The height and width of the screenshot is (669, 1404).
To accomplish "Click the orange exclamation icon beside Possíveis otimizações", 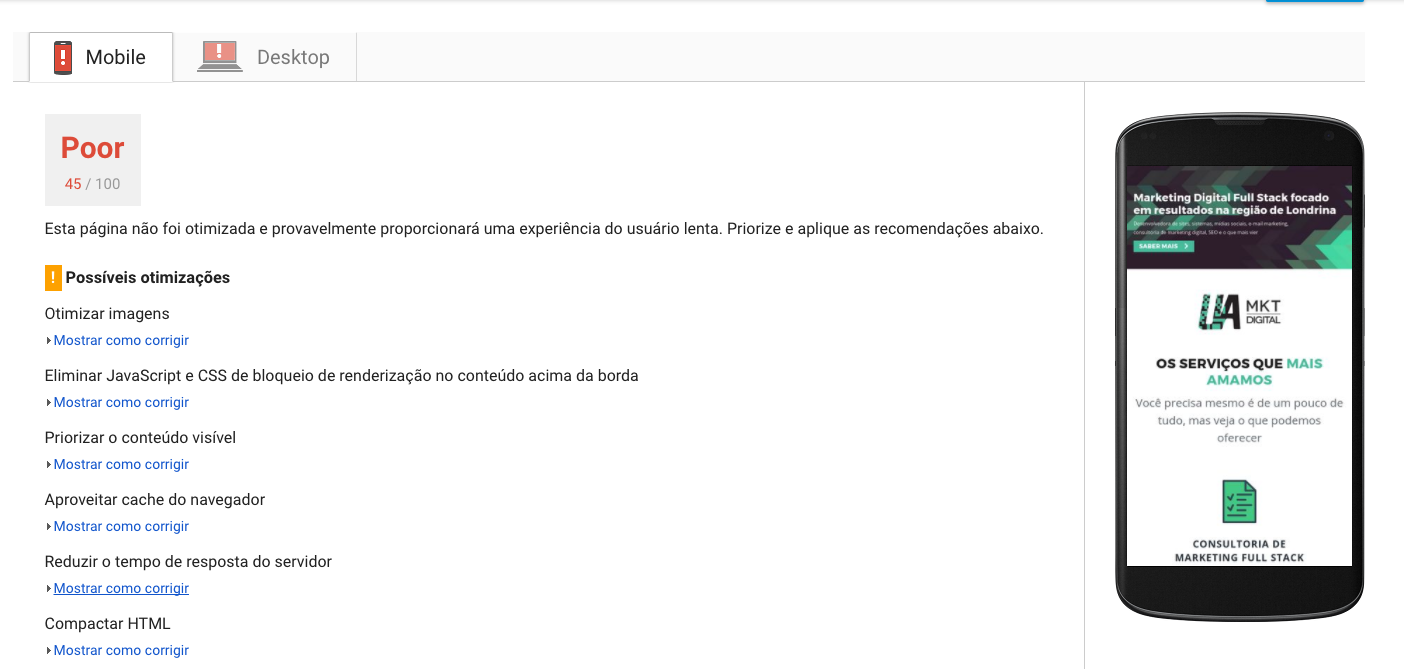I will click(53, 278).
